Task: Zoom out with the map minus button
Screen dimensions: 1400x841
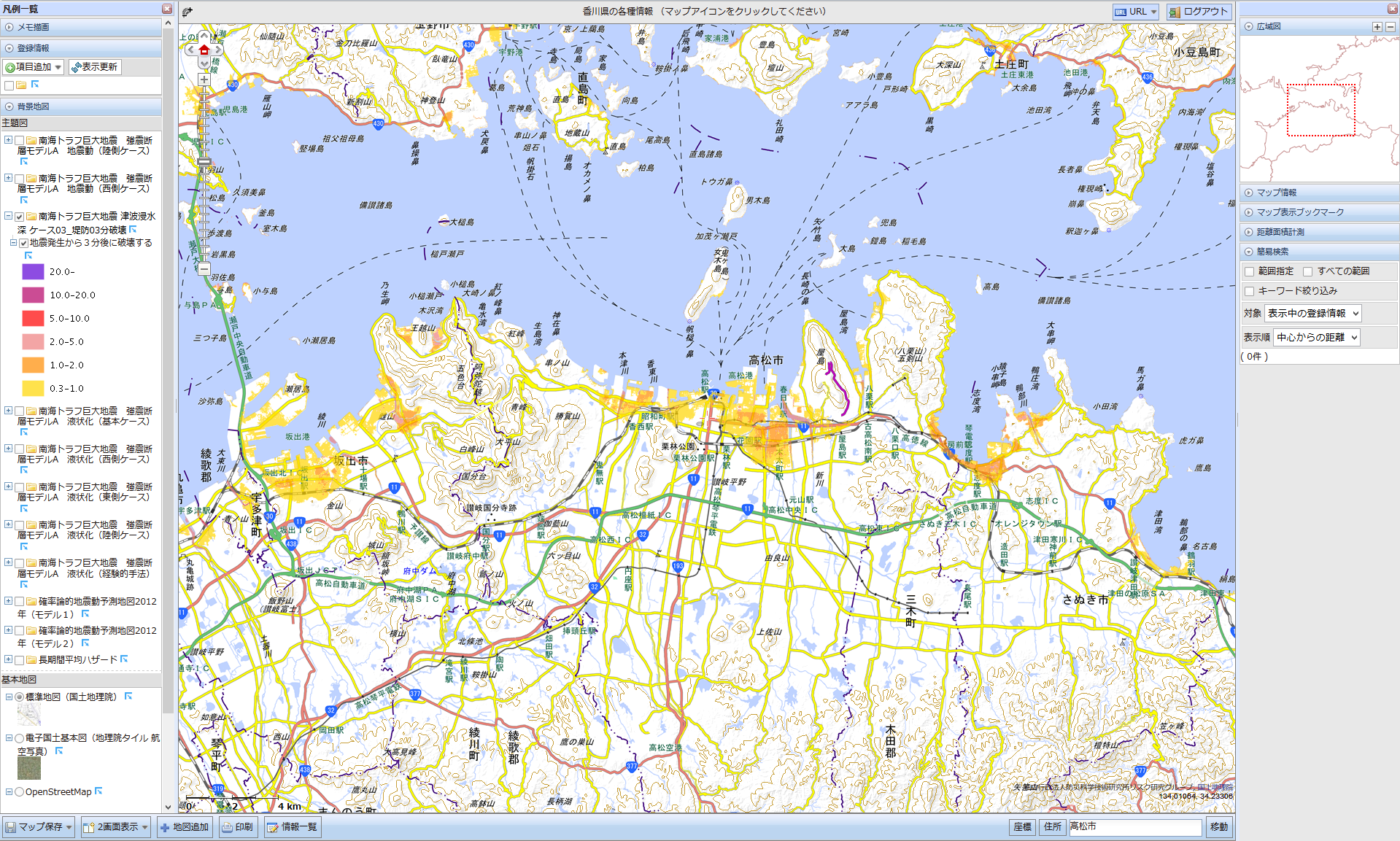Action: coord(204,268)
